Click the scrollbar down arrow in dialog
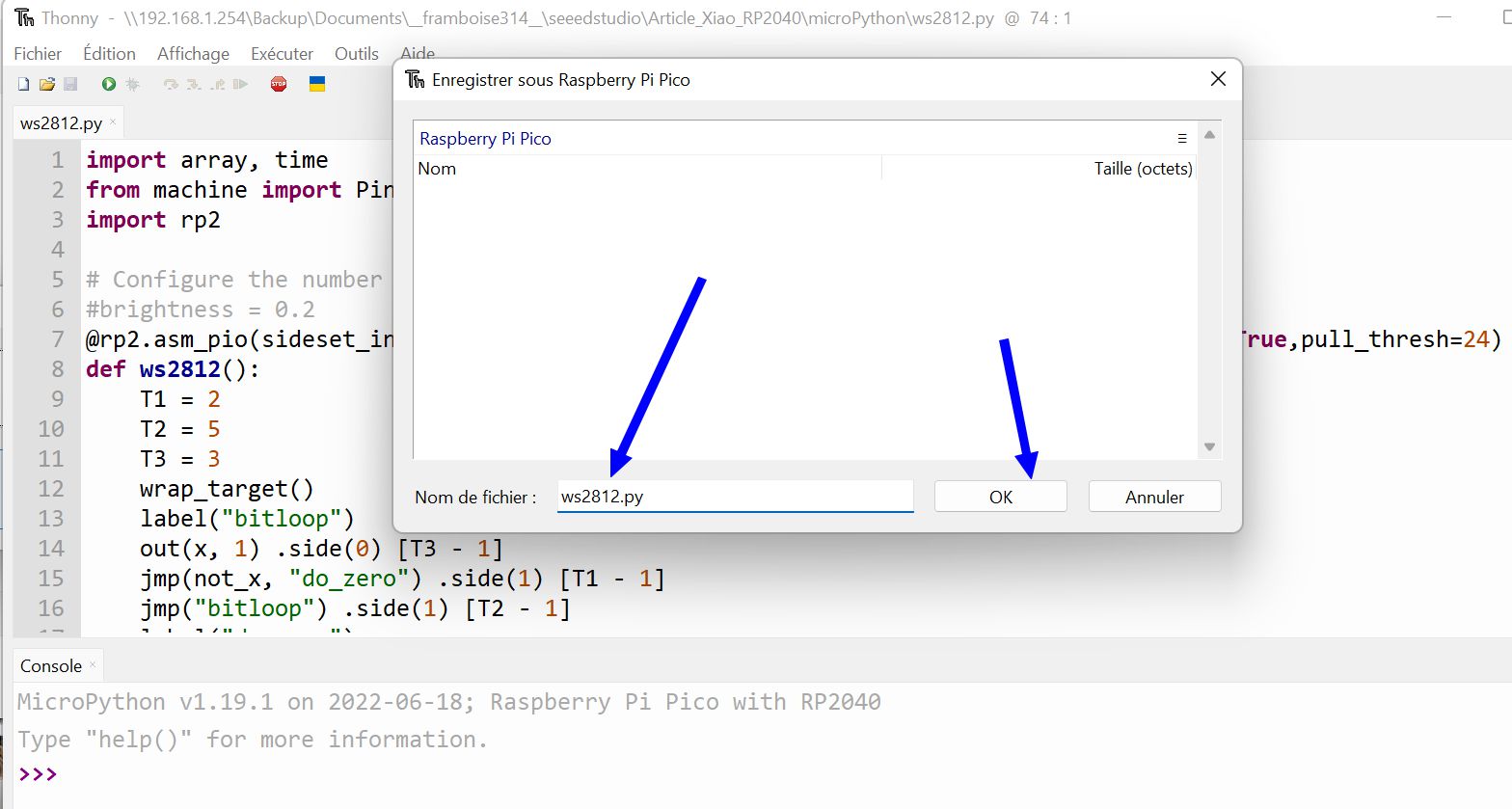This screenshot has height=809, width=1512. pyautogui.click(x=1209, y=446)
